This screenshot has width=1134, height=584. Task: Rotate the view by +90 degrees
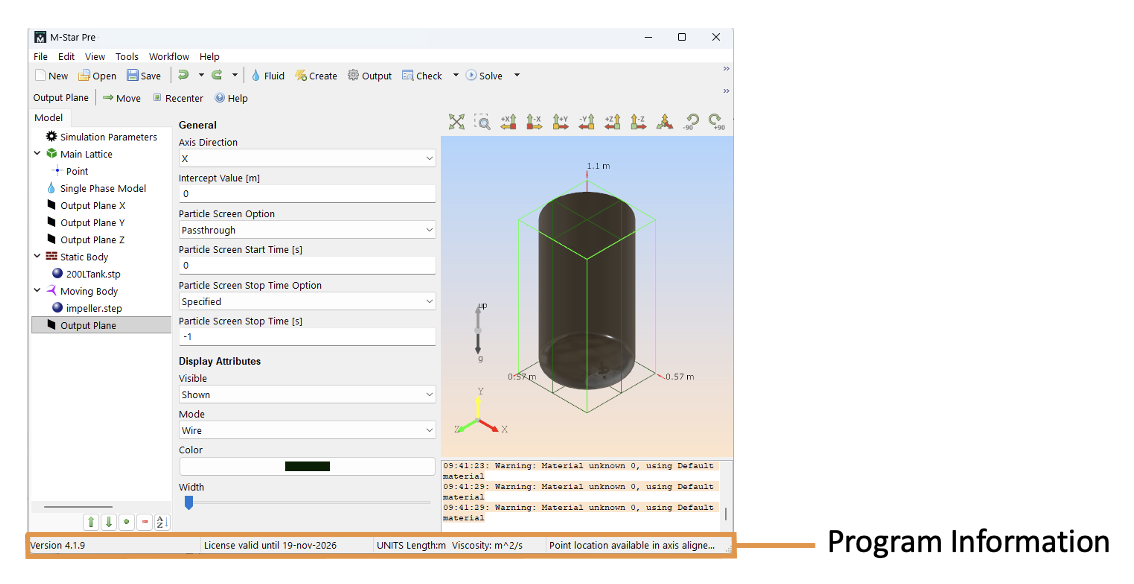click(715, 121)
